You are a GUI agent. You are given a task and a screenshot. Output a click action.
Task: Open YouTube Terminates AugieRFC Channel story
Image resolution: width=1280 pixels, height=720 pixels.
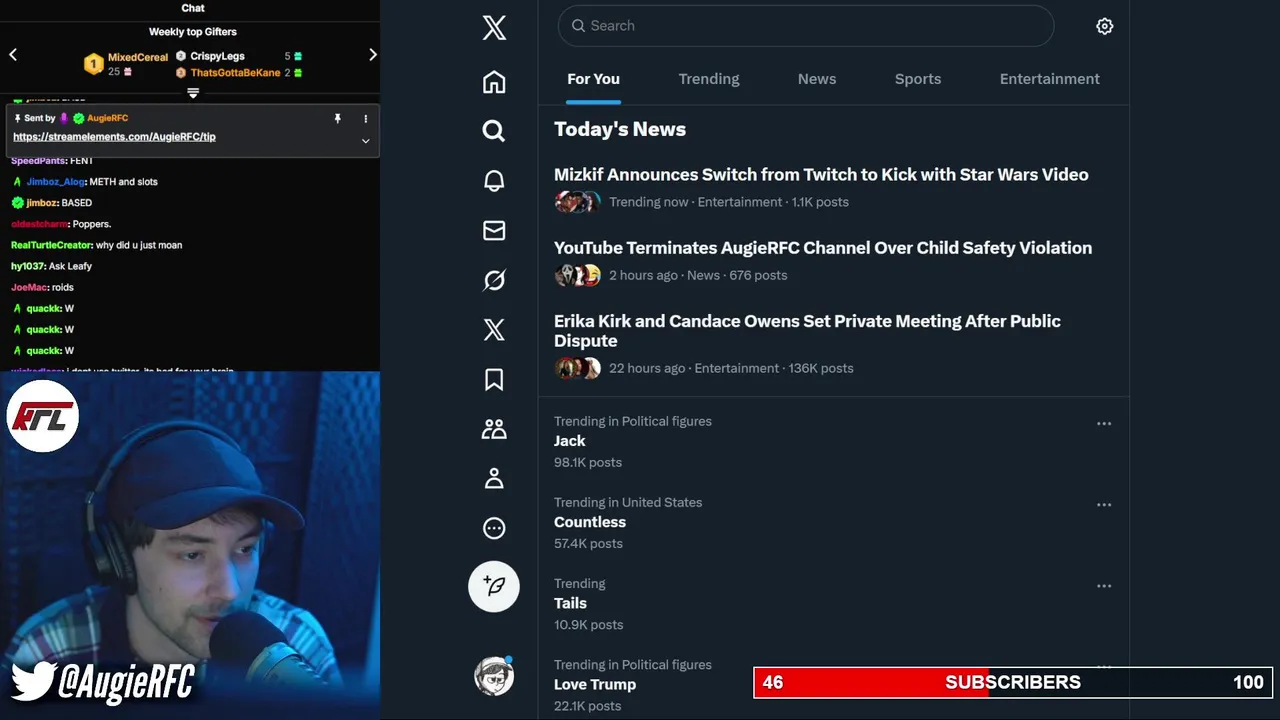click(823, 248)
